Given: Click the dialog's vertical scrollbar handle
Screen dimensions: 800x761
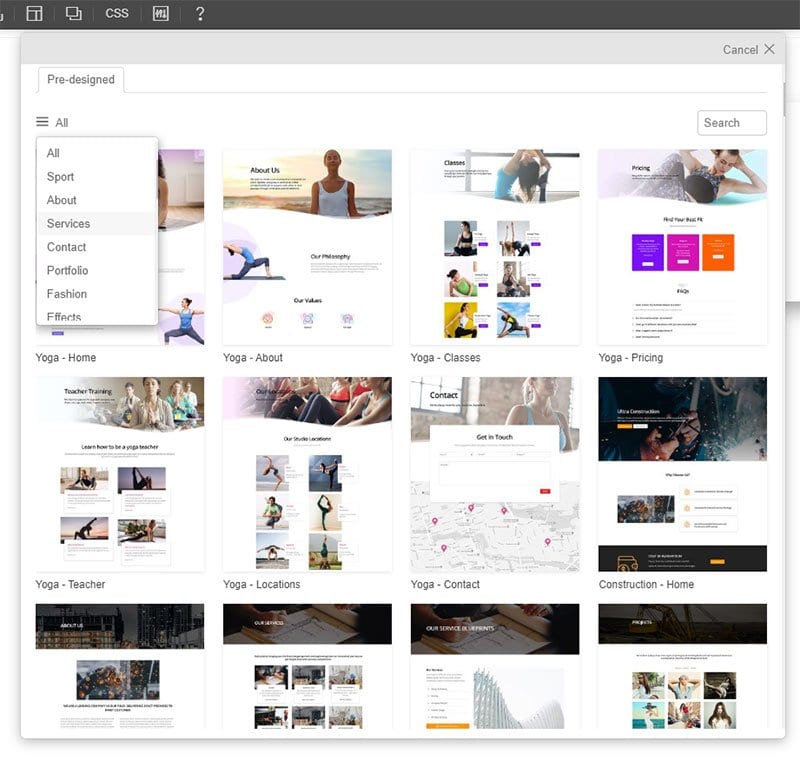Looking at the screenshot, I should click(x=784, y=99).
